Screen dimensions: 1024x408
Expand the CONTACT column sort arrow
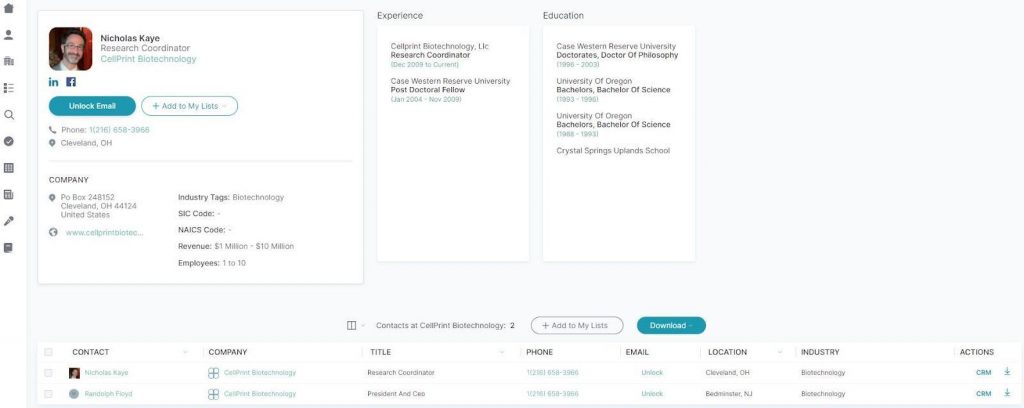click(x=185, y=353)
